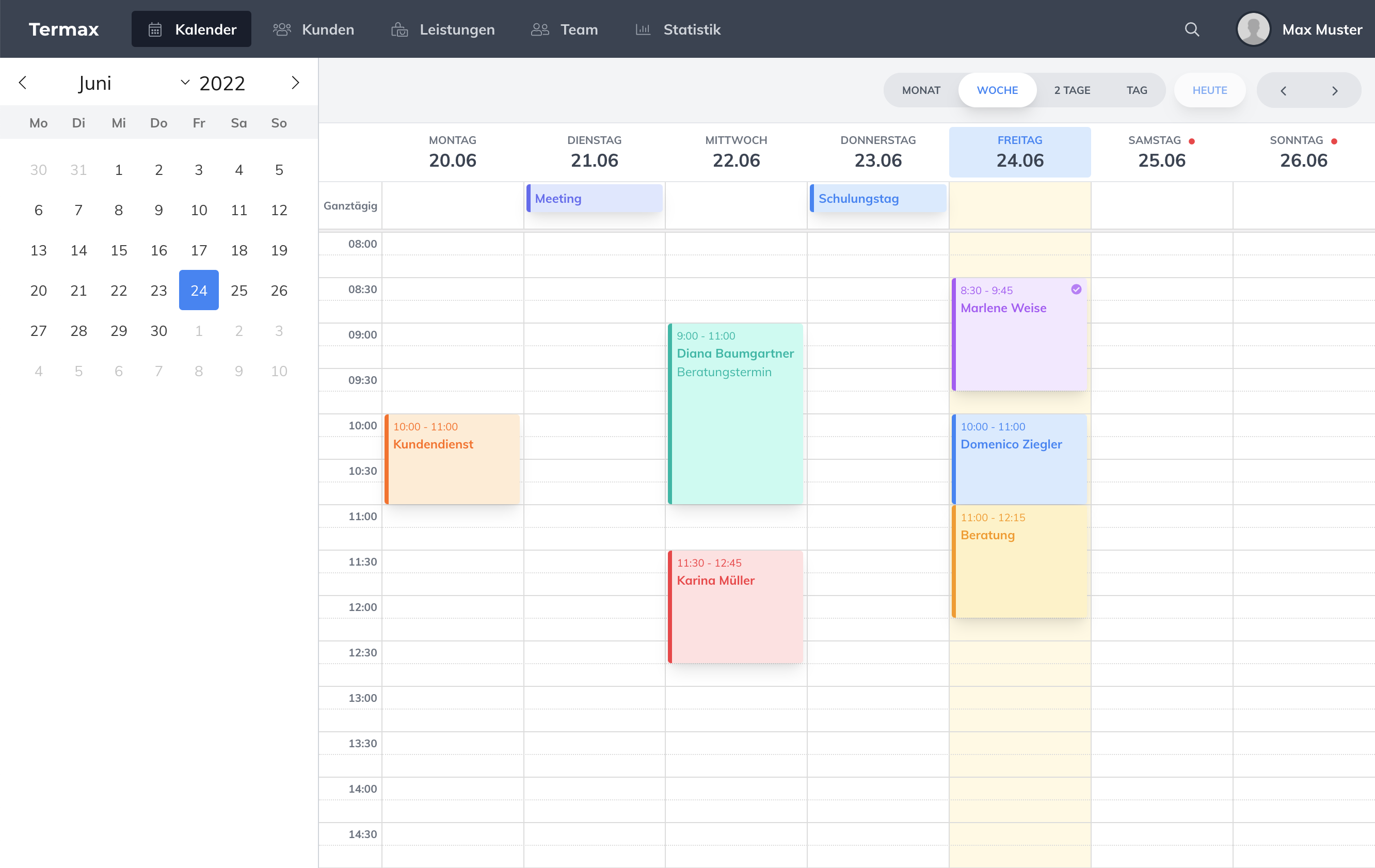The width and height of the screenshot is (1375, 868).
Task: Click the Statistik chart icon
Action: (x=643, y=29)
